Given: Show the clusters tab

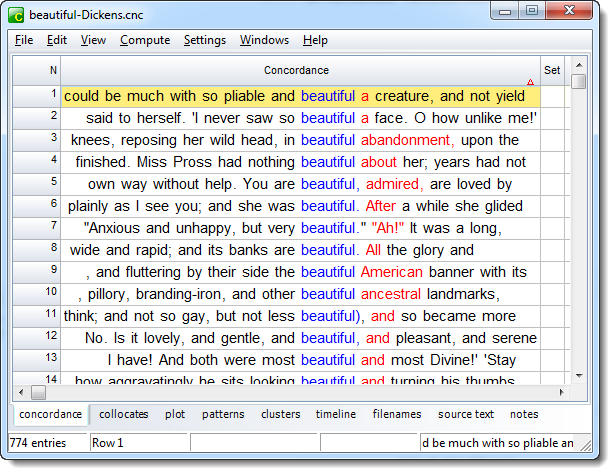Looking at the screenshot, I should (x=280, y=414).
